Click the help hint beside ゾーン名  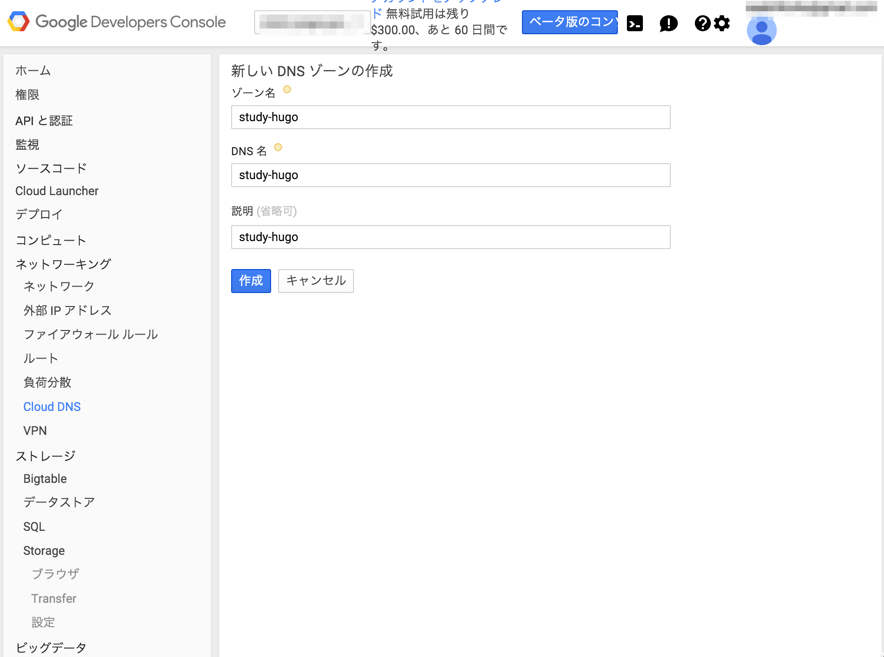click(287, 89)
